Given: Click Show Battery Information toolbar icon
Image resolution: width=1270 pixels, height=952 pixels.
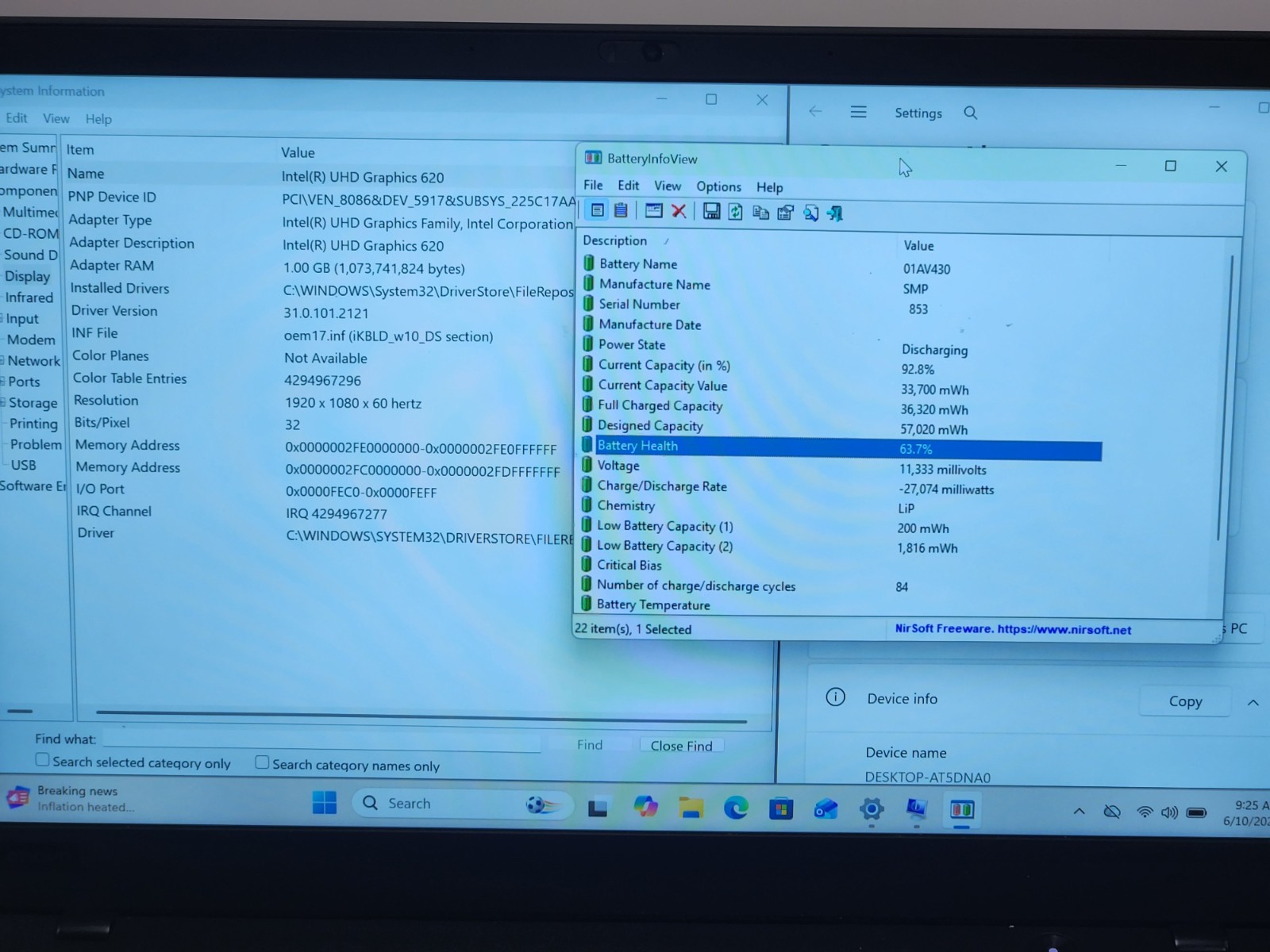Looking at the screenshot, I should (598, 210).
